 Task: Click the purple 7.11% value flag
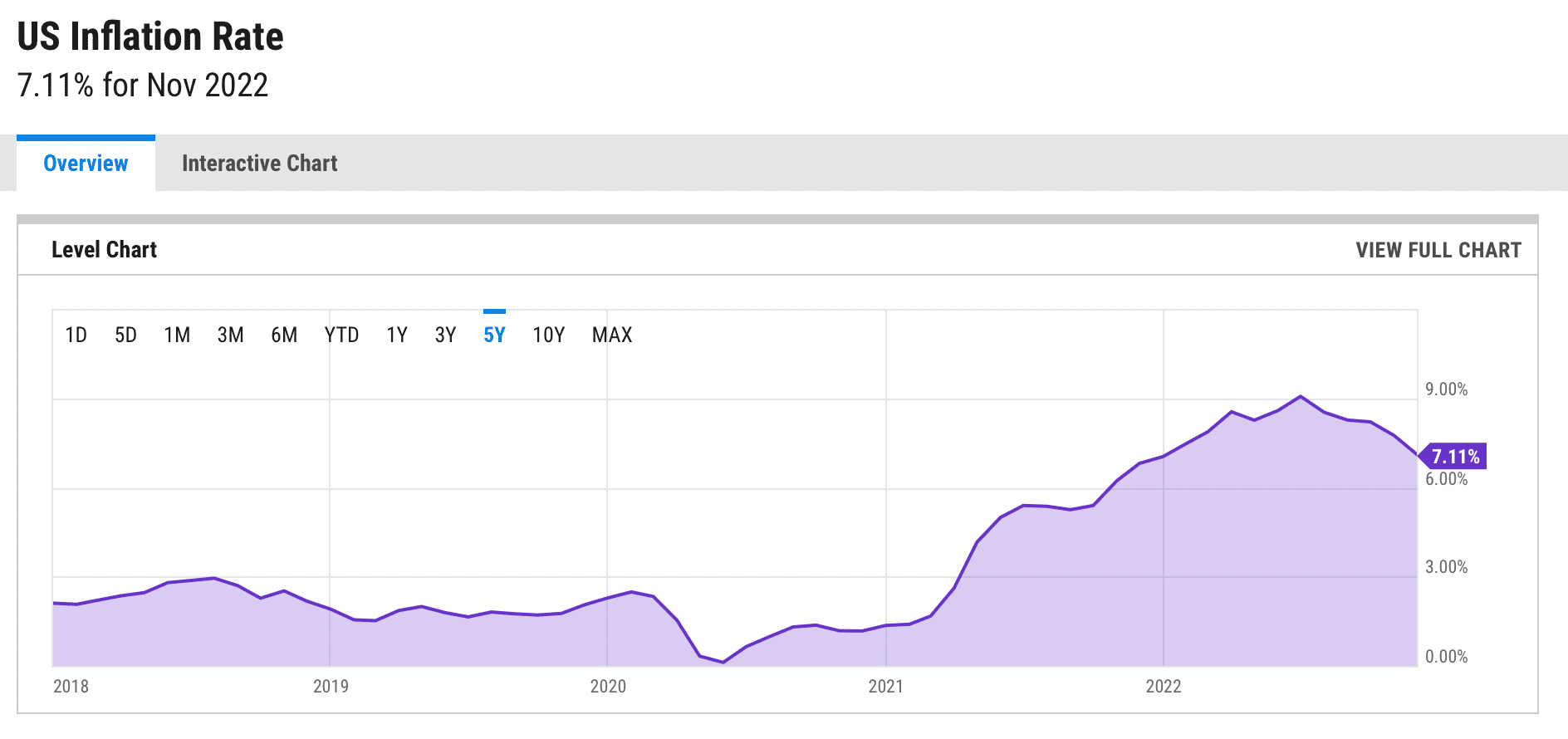pos(1454,457)
